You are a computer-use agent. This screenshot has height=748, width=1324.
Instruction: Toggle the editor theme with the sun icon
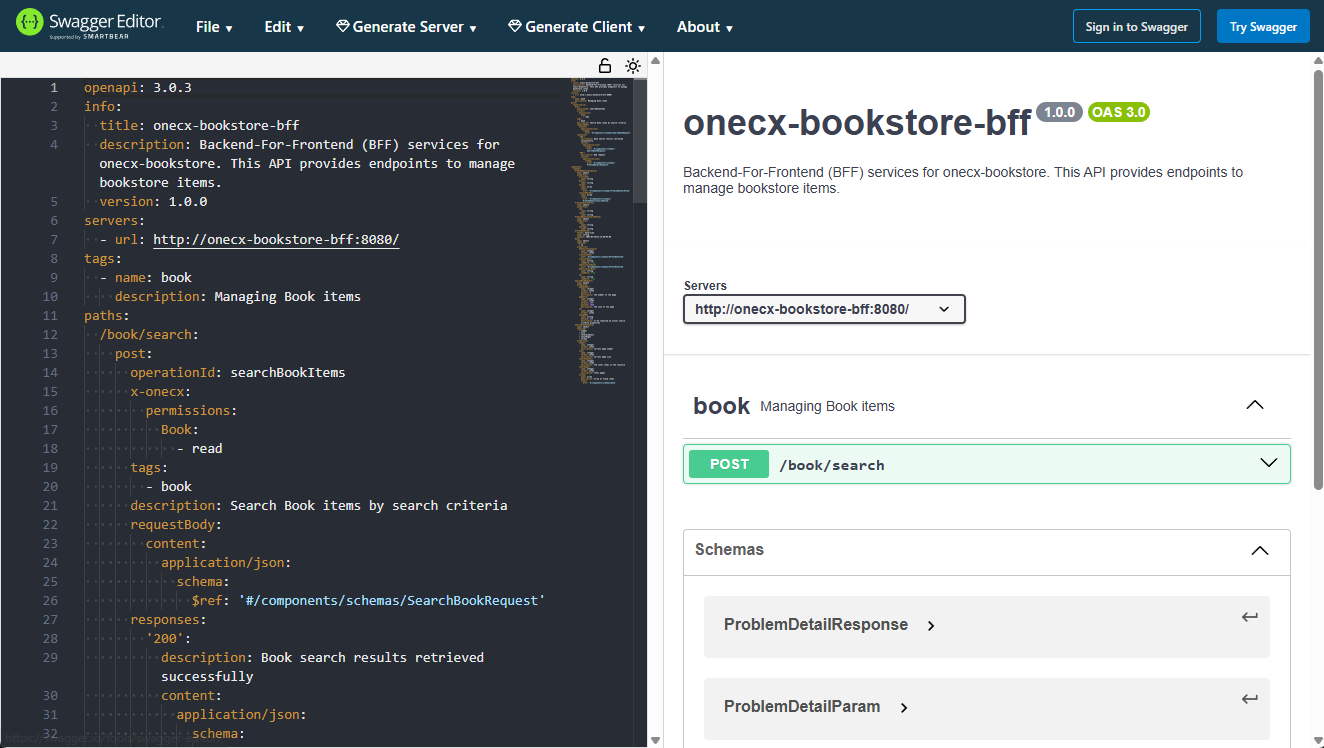tap(633, 64)
